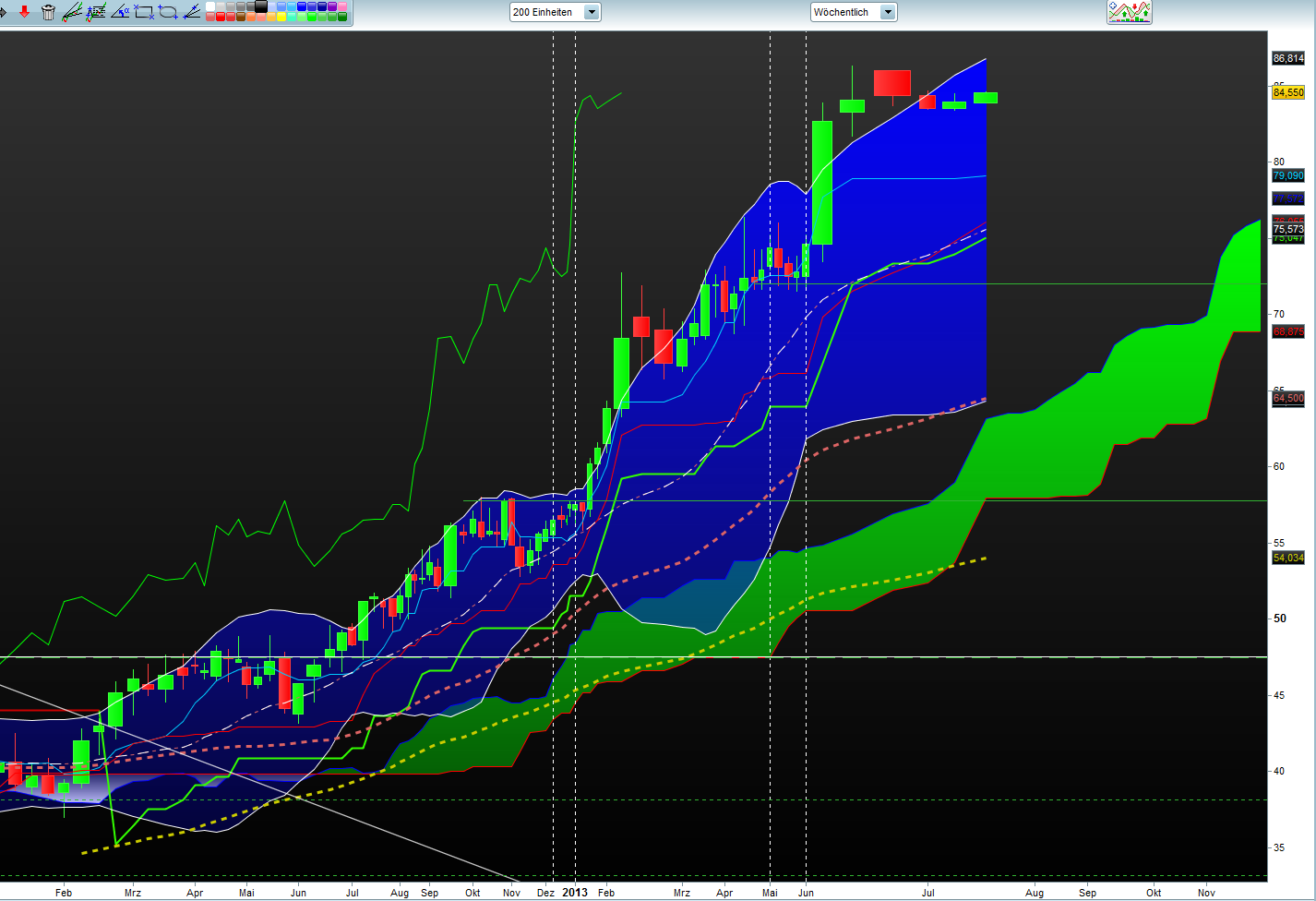The image size is (1316, 901).
Task: Click the Dez label on time axis
Action: tap(545, 893)
